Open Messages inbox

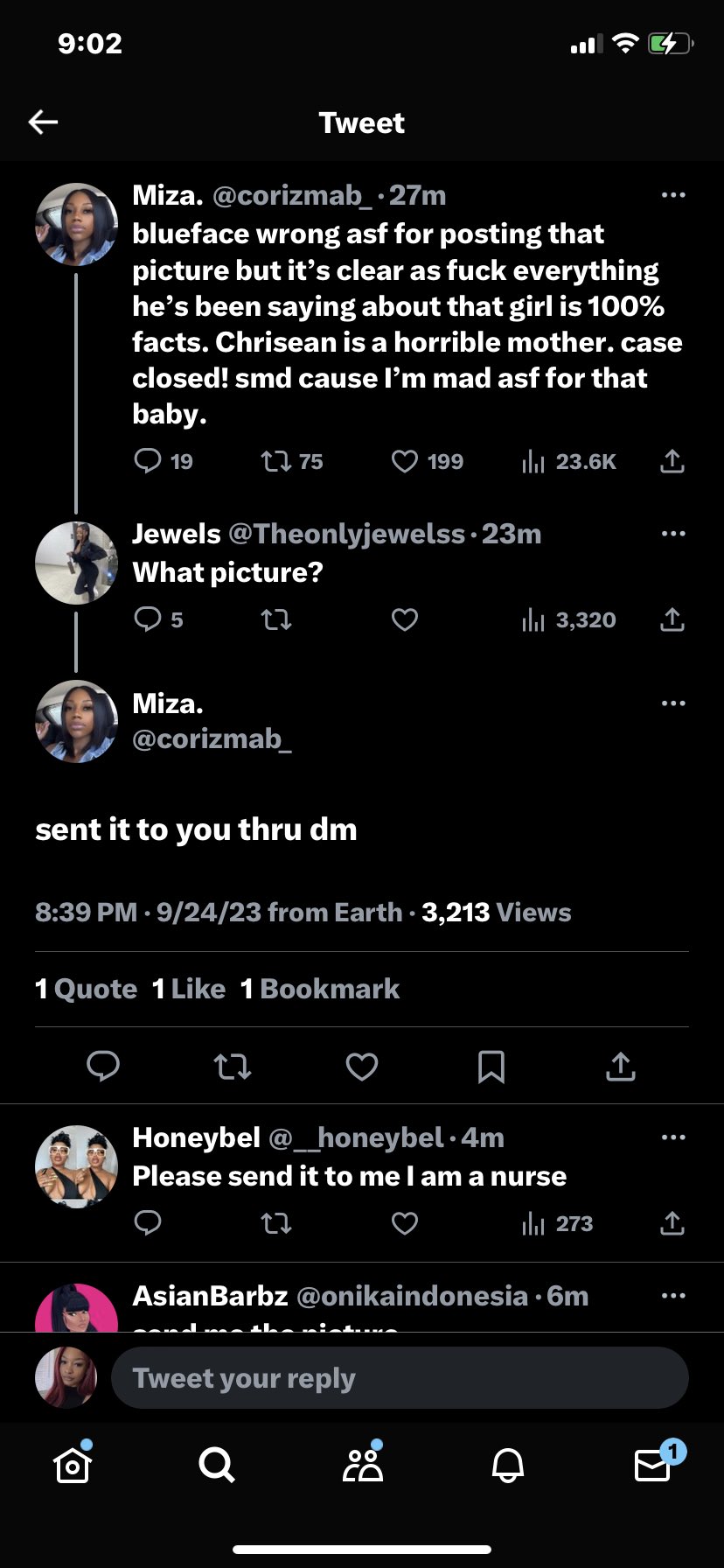652,1465
